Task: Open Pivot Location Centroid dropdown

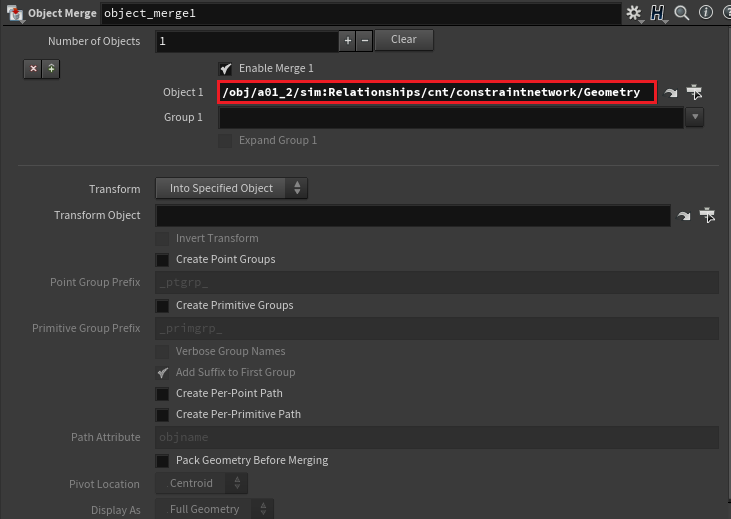Action: tap(201, 483)
